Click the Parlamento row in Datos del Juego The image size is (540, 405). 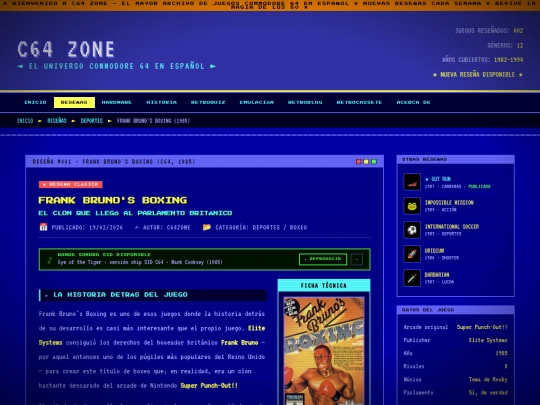point(455,392)
